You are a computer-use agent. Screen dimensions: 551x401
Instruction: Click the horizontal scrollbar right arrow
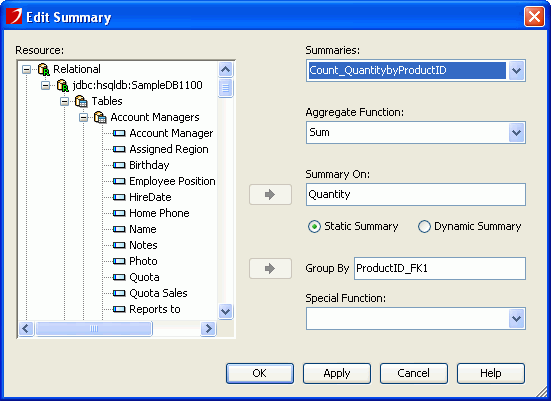pyautogui.click(x=208, y=329)
